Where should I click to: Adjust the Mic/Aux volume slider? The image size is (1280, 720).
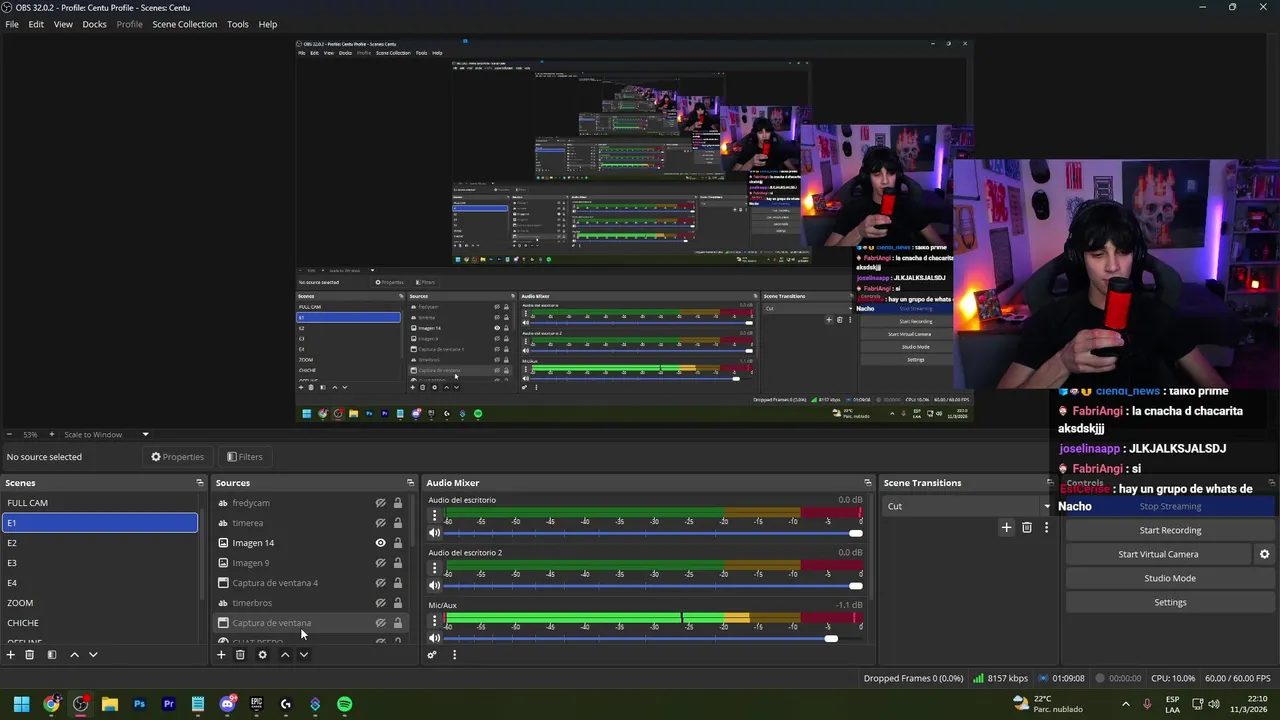(831, 638)
